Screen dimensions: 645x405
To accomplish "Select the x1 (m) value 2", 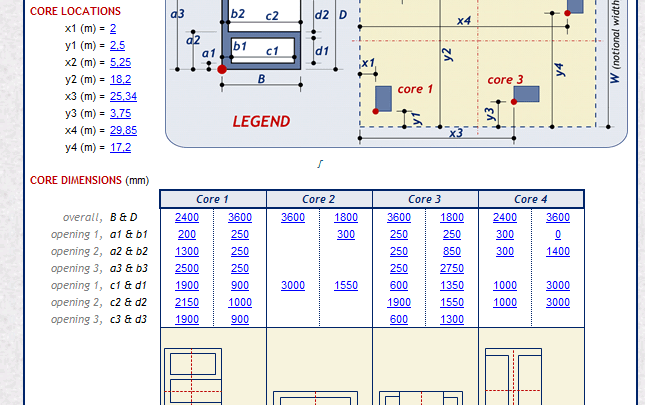I will (x=113, y=28).
